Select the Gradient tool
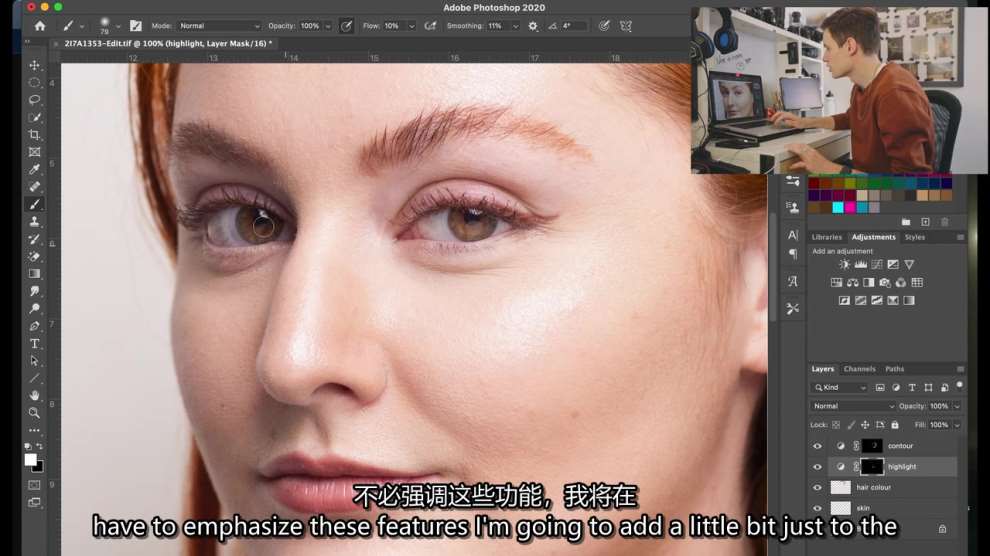The image size is (990, 556). [x=34, y=274]
